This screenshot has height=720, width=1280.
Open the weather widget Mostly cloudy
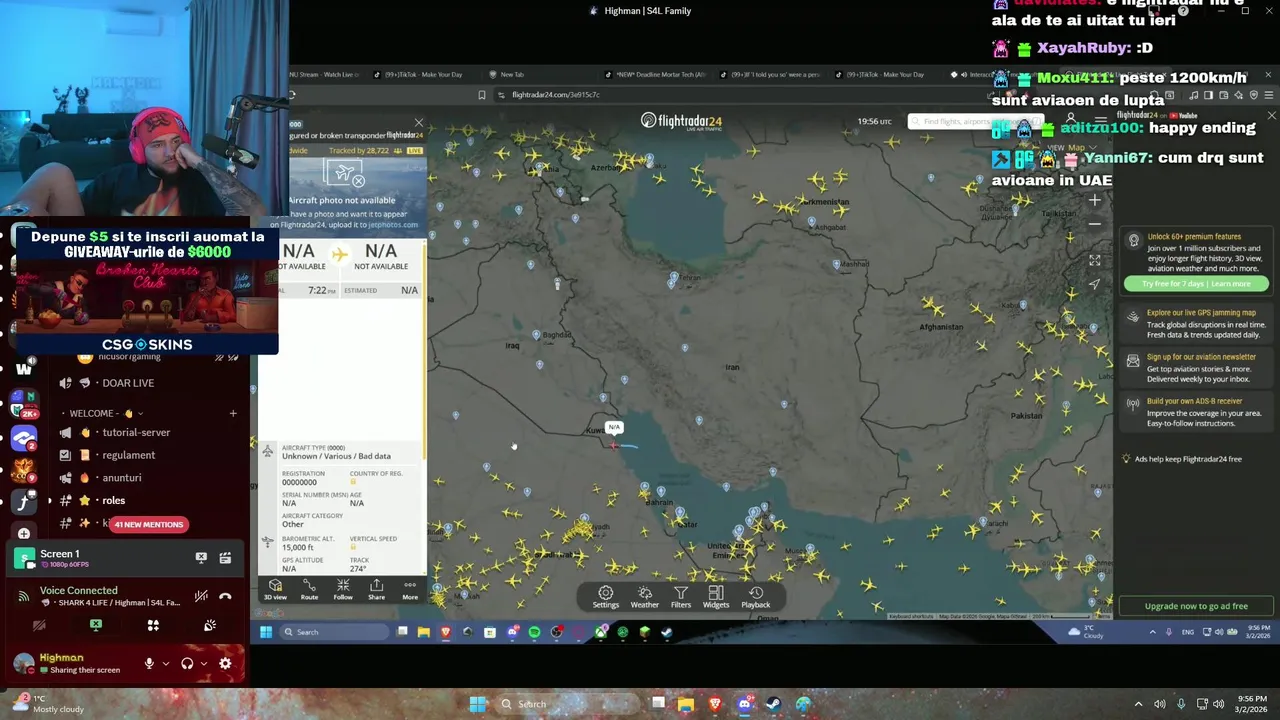click(45, 704)
